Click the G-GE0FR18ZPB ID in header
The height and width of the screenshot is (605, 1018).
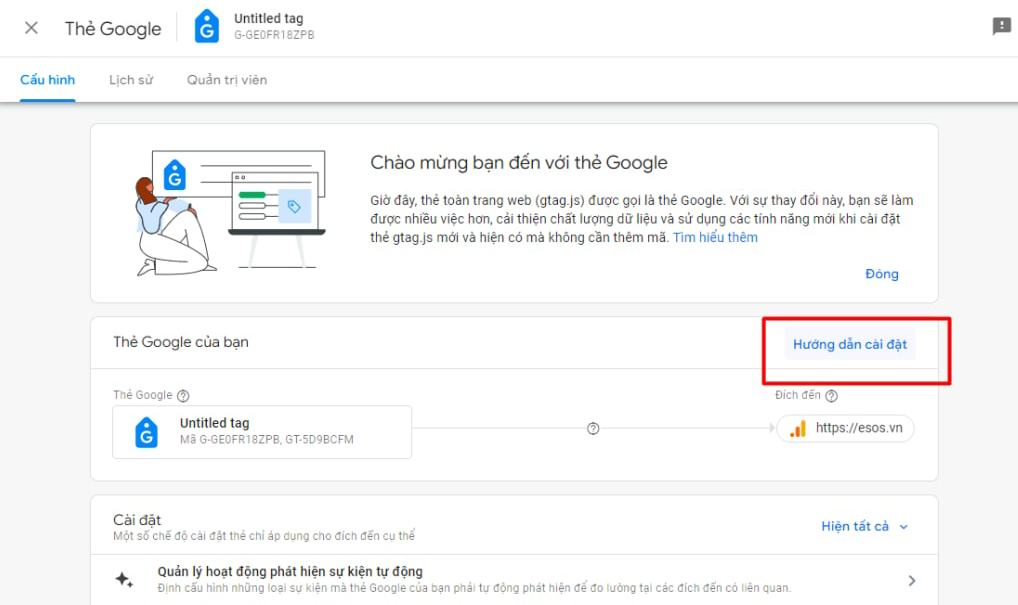click(274, 35)
